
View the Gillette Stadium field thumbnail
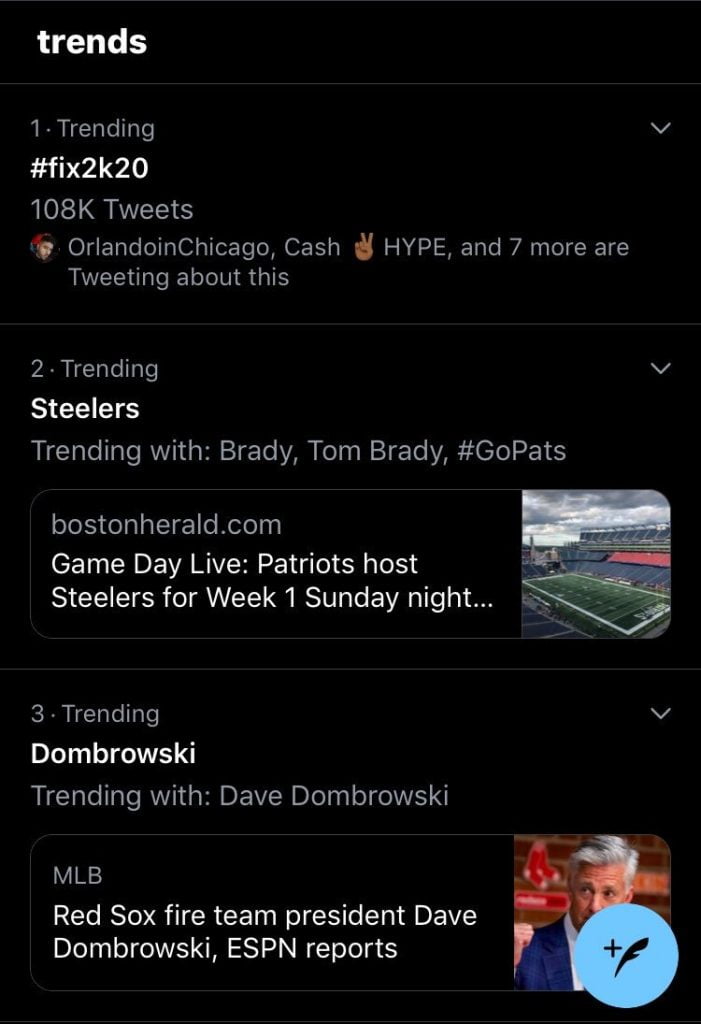tap(596, 564)
